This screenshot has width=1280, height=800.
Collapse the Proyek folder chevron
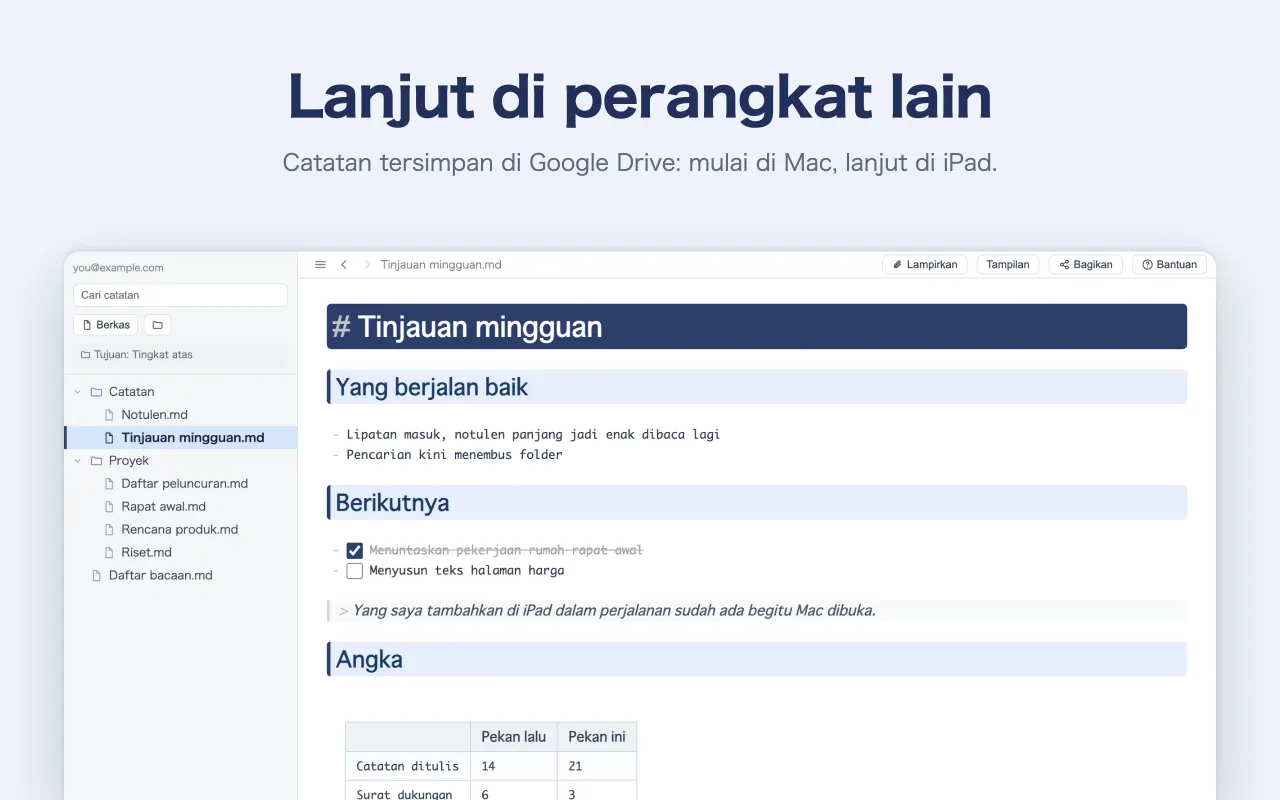click(x=78, y=461)
